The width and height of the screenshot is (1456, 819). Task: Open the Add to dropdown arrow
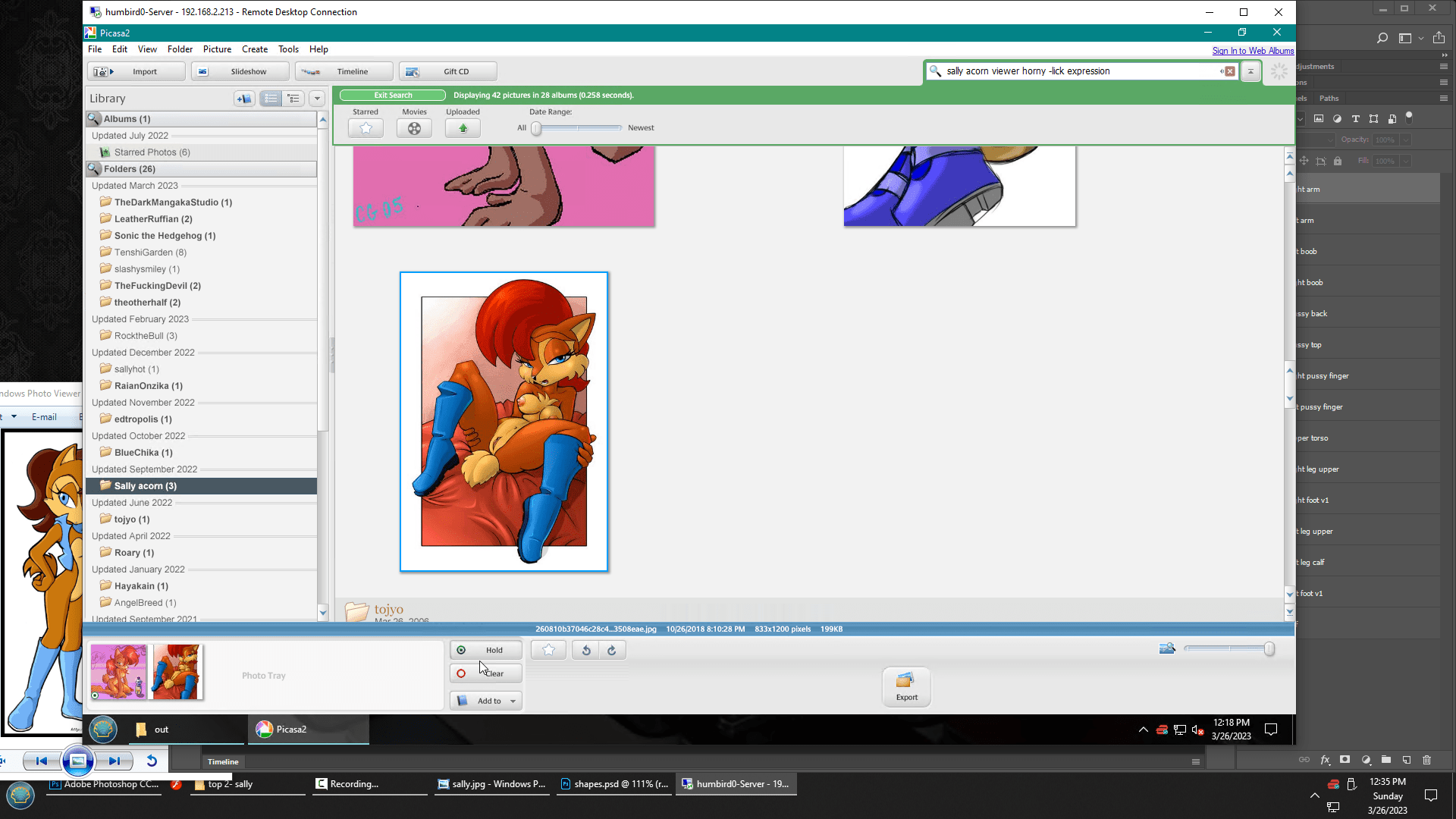click(513, 701)
